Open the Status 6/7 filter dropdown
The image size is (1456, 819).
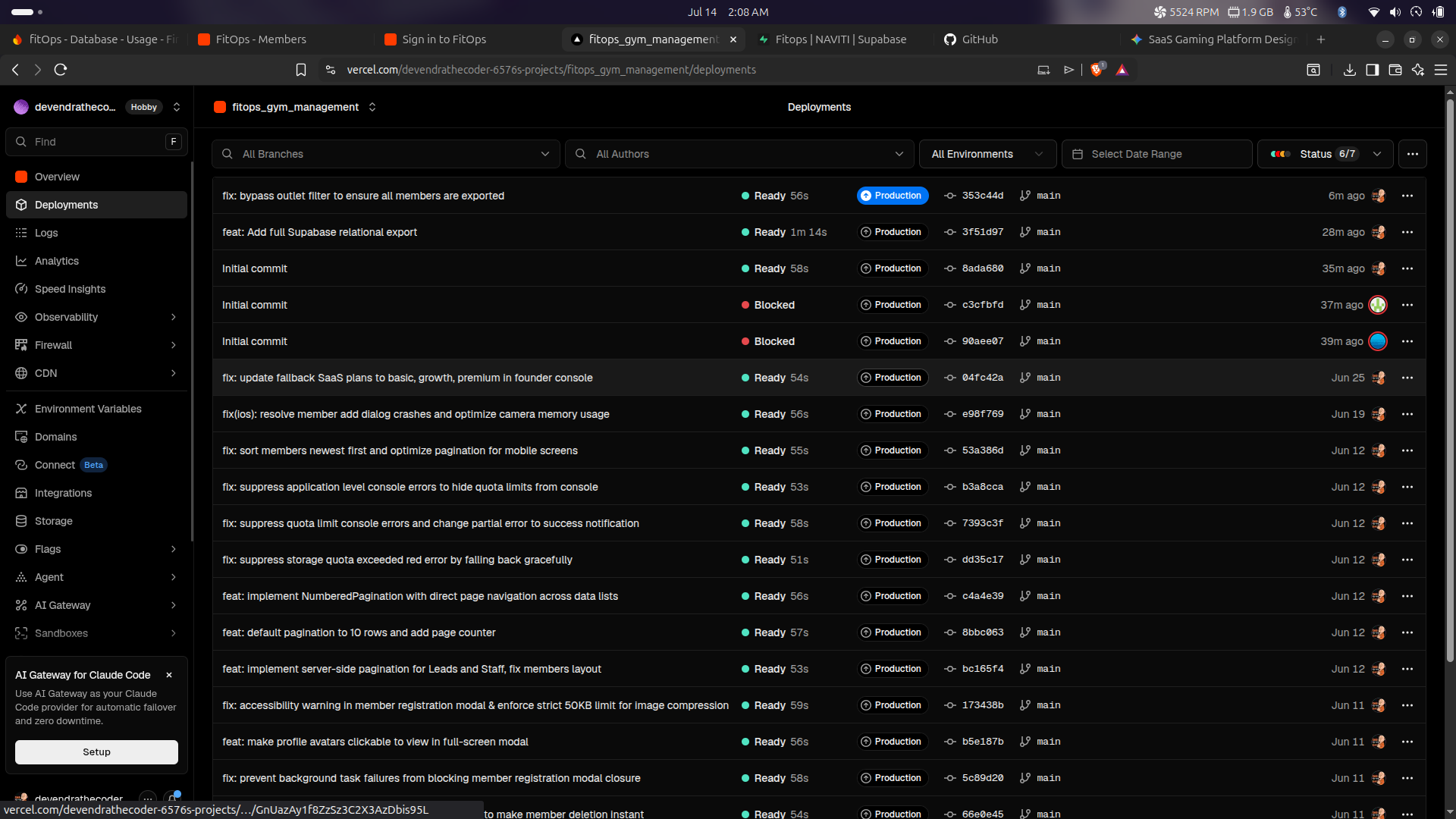pos(1326,154)
